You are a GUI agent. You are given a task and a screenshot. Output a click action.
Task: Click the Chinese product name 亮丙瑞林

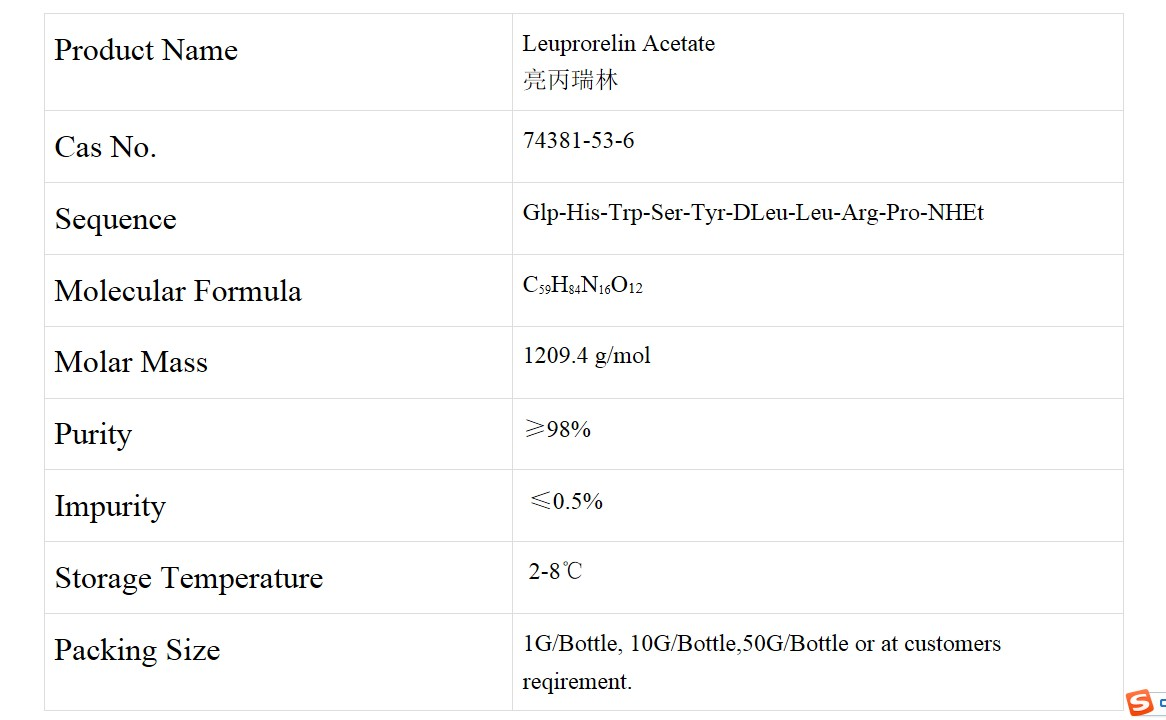570,80
